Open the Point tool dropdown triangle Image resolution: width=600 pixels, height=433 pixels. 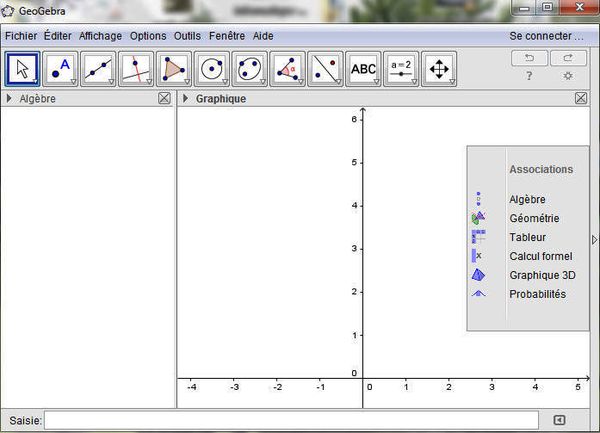(73, 81)
